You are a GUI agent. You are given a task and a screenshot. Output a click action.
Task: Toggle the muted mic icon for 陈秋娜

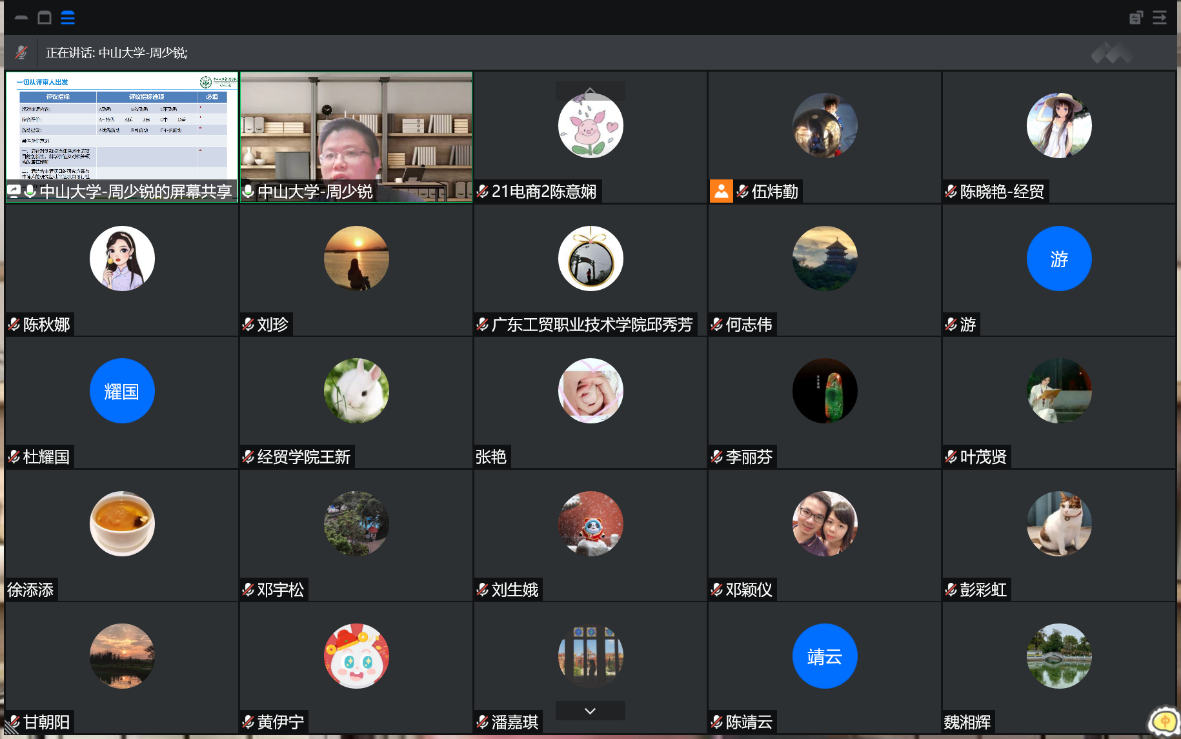(15, 324)
